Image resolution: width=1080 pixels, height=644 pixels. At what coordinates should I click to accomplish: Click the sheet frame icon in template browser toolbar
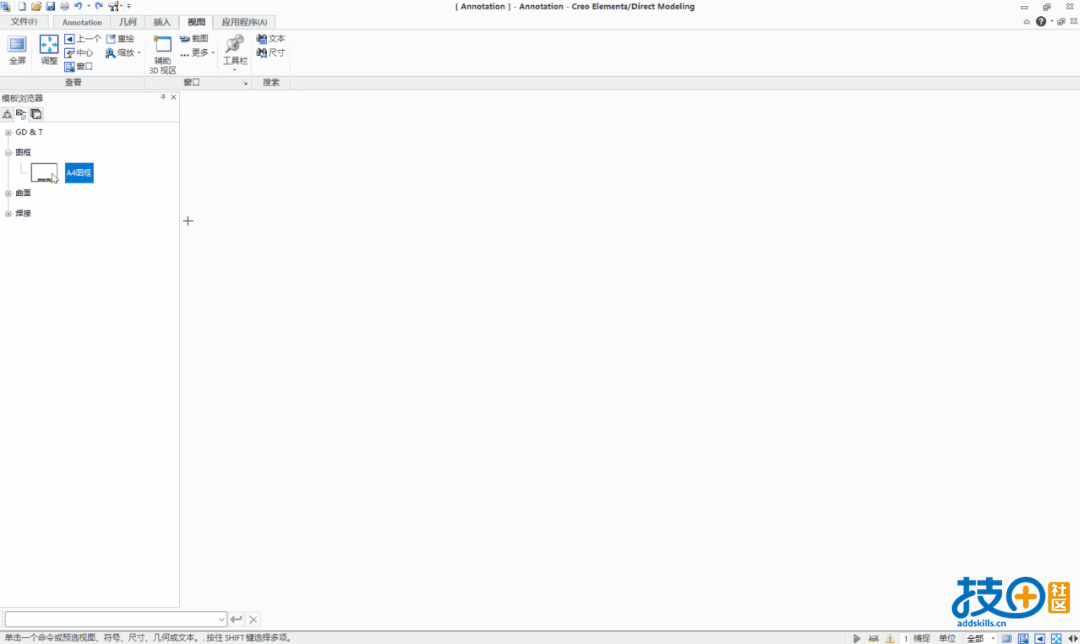tap(36, 114)
